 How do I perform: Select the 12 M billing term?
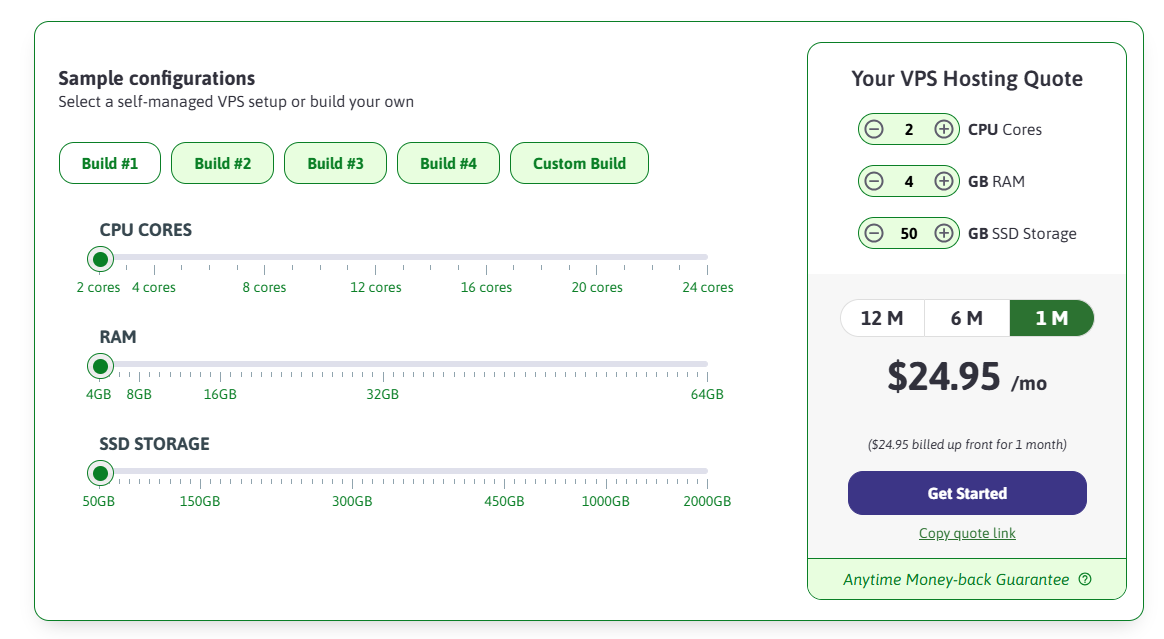pos(882,318)
